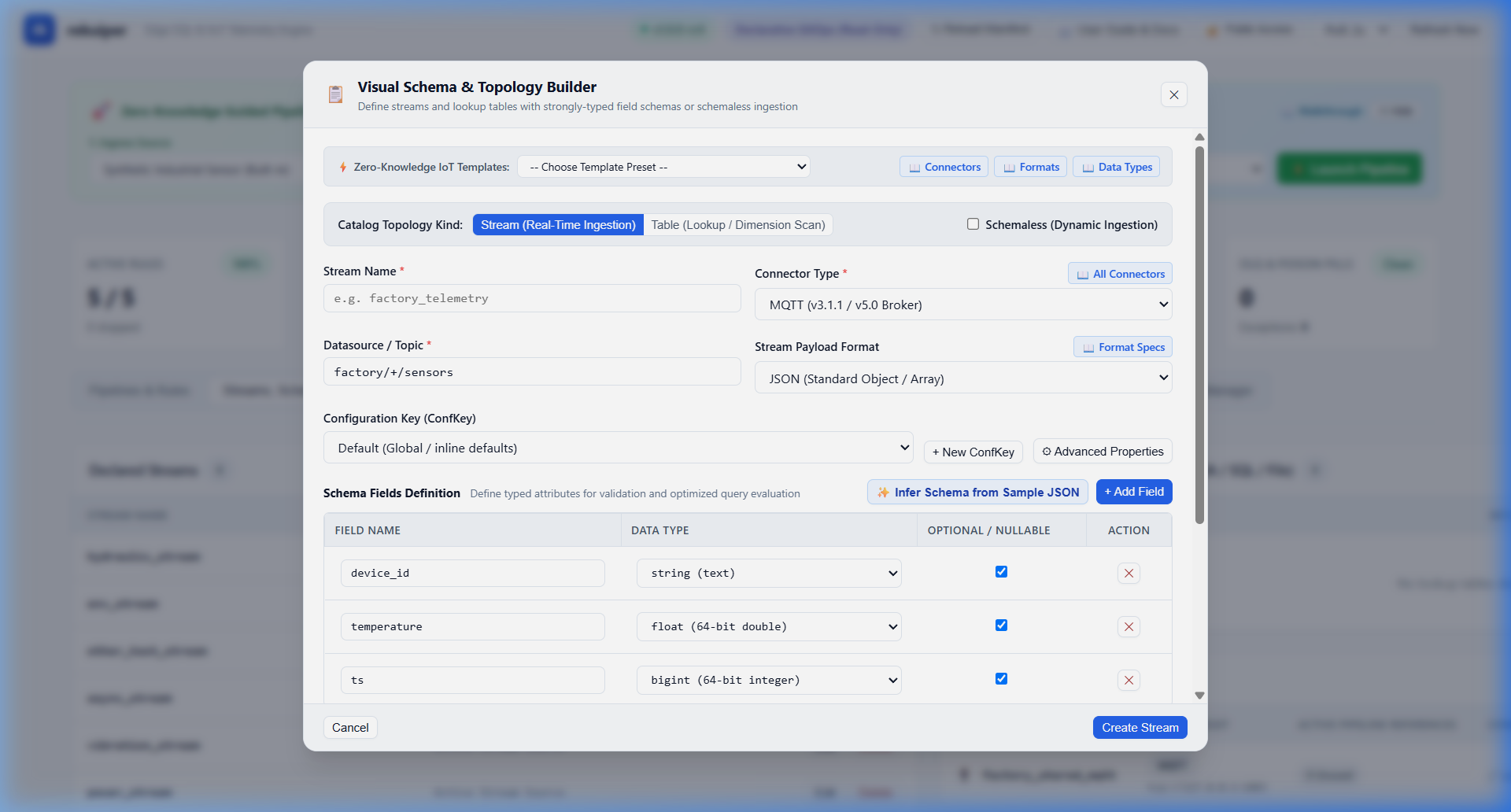Image resolution: width=1511 pixels, height=812 pixels.
Task: Open the Formats reference
Action: tap(1031, 167)
